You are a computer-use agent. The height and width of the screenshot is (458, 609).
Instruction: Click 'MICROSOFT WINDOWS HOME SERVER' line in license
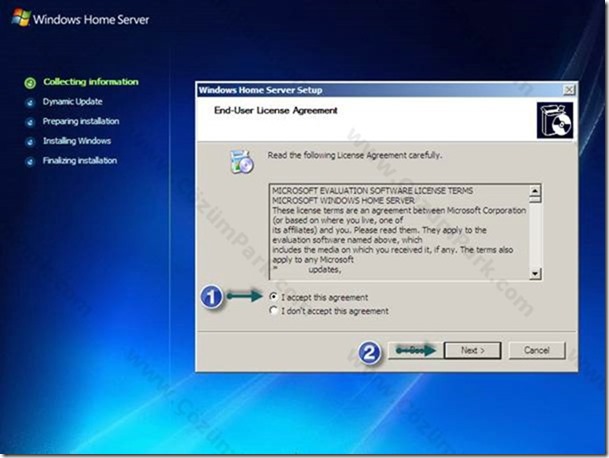click(343, 201)
